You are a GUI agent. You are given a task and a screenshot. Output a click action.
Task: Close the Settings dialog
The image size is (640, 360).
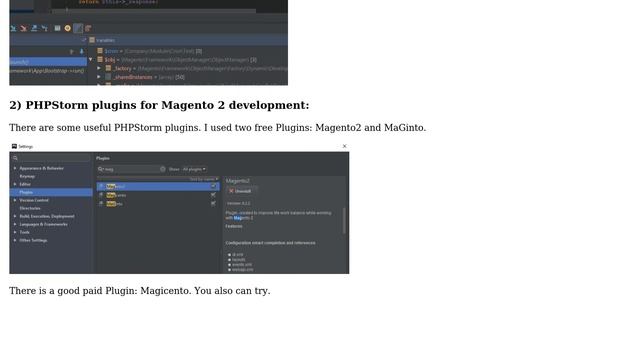coord(344,146)
